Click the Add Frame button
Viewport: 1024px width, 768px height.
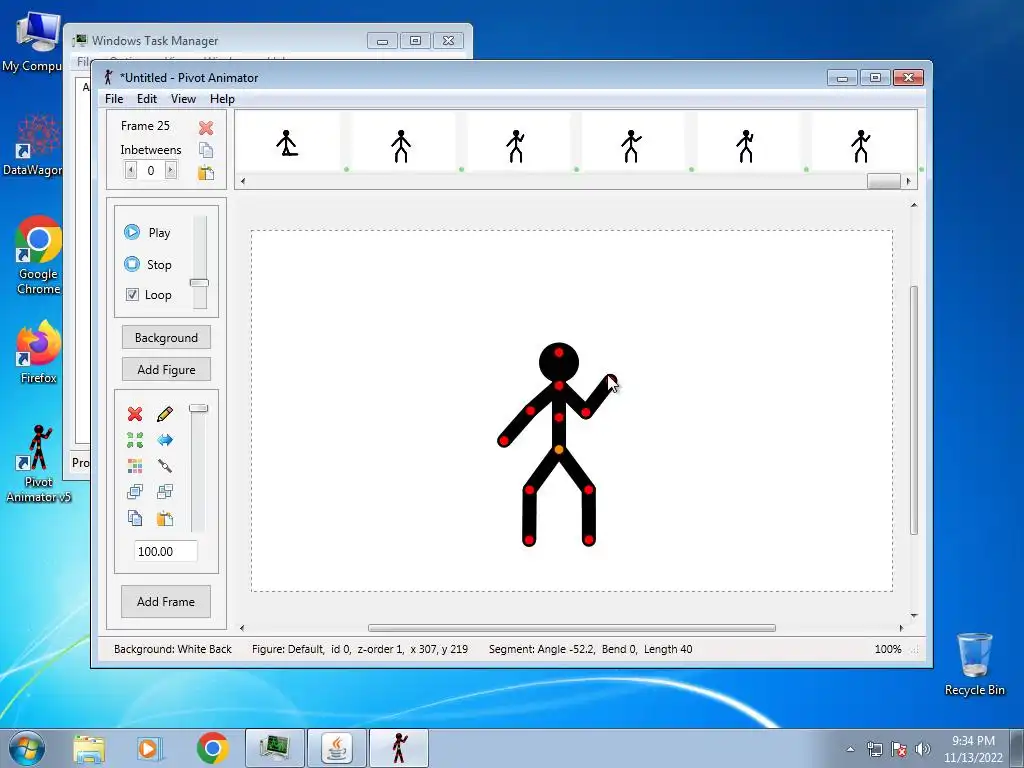pyautogui.click(x=166, y=601)
